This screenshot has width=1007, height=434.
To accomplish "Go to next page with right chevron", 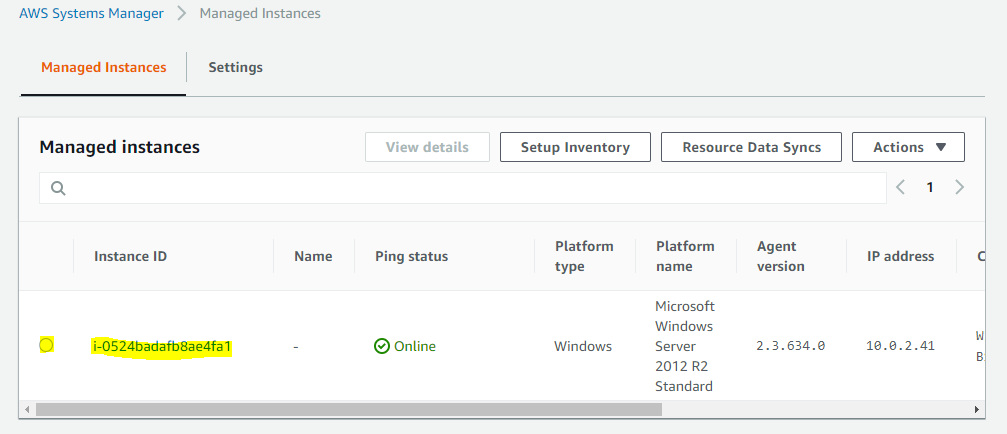I will coord(959,187).
